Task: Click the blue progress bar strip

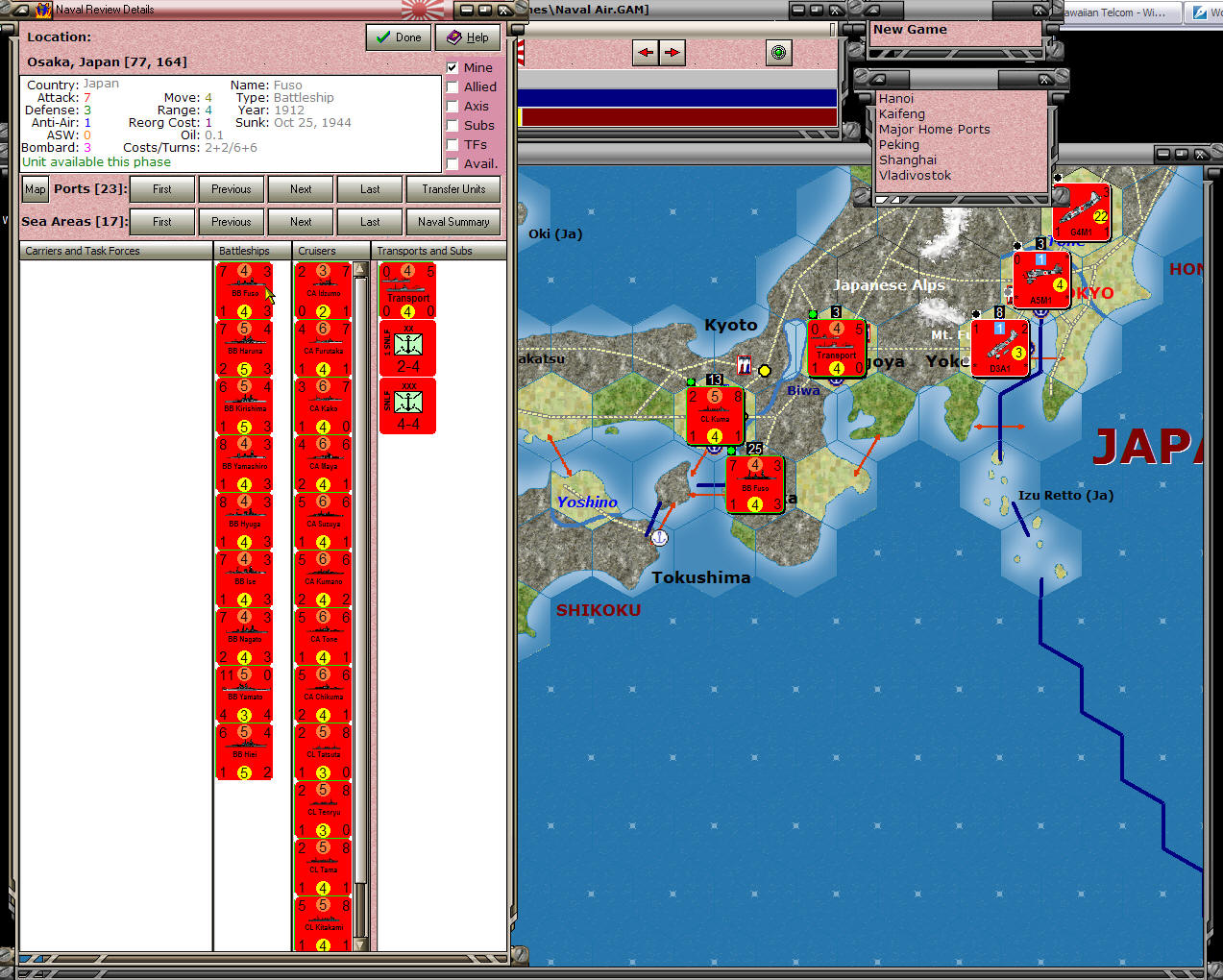Action: click(x=677, y=98)
